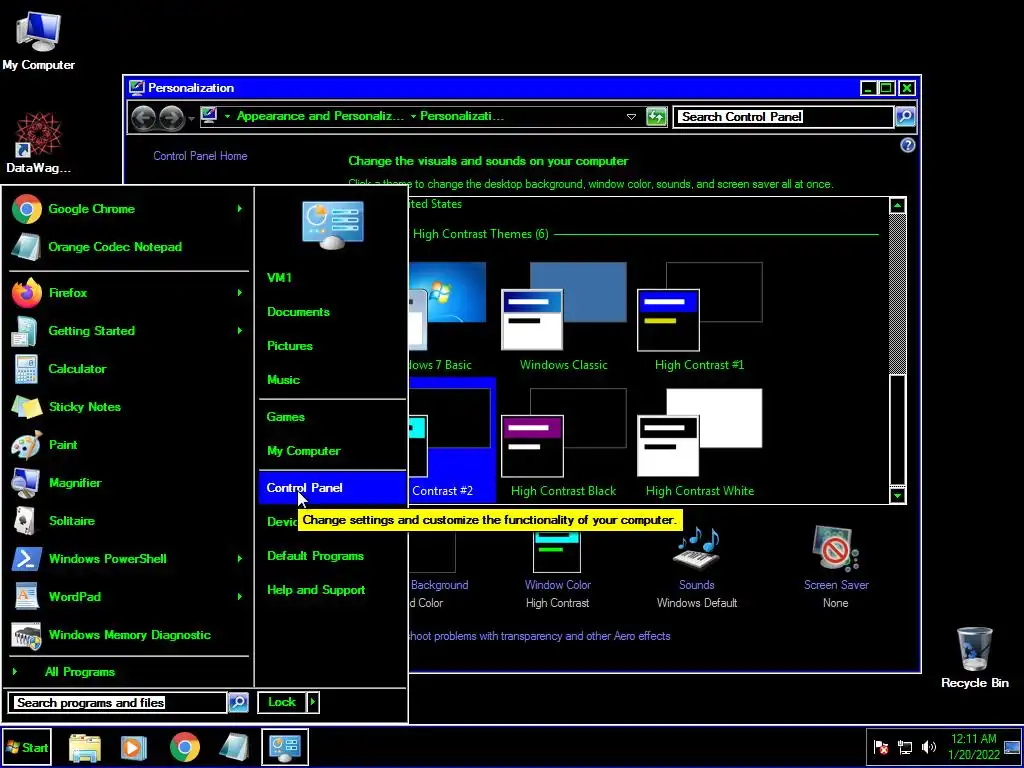Click Search programs and files box
The image size is (1024, 768).
click(x=120, y=703)
